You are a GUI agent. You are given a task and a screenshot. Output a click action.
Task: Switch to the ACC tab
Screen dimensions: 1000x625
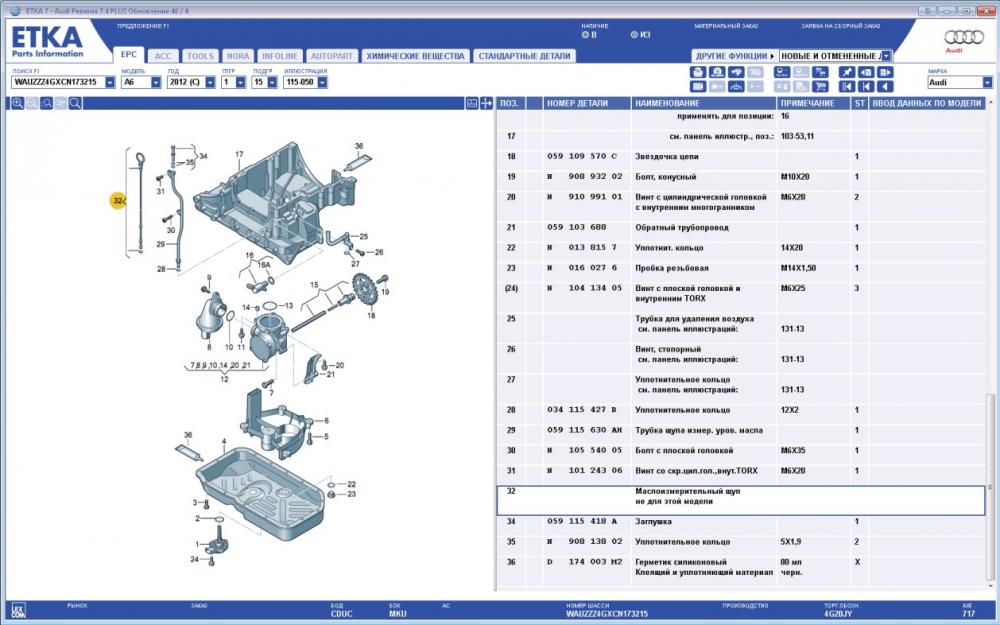coord(163,56)
